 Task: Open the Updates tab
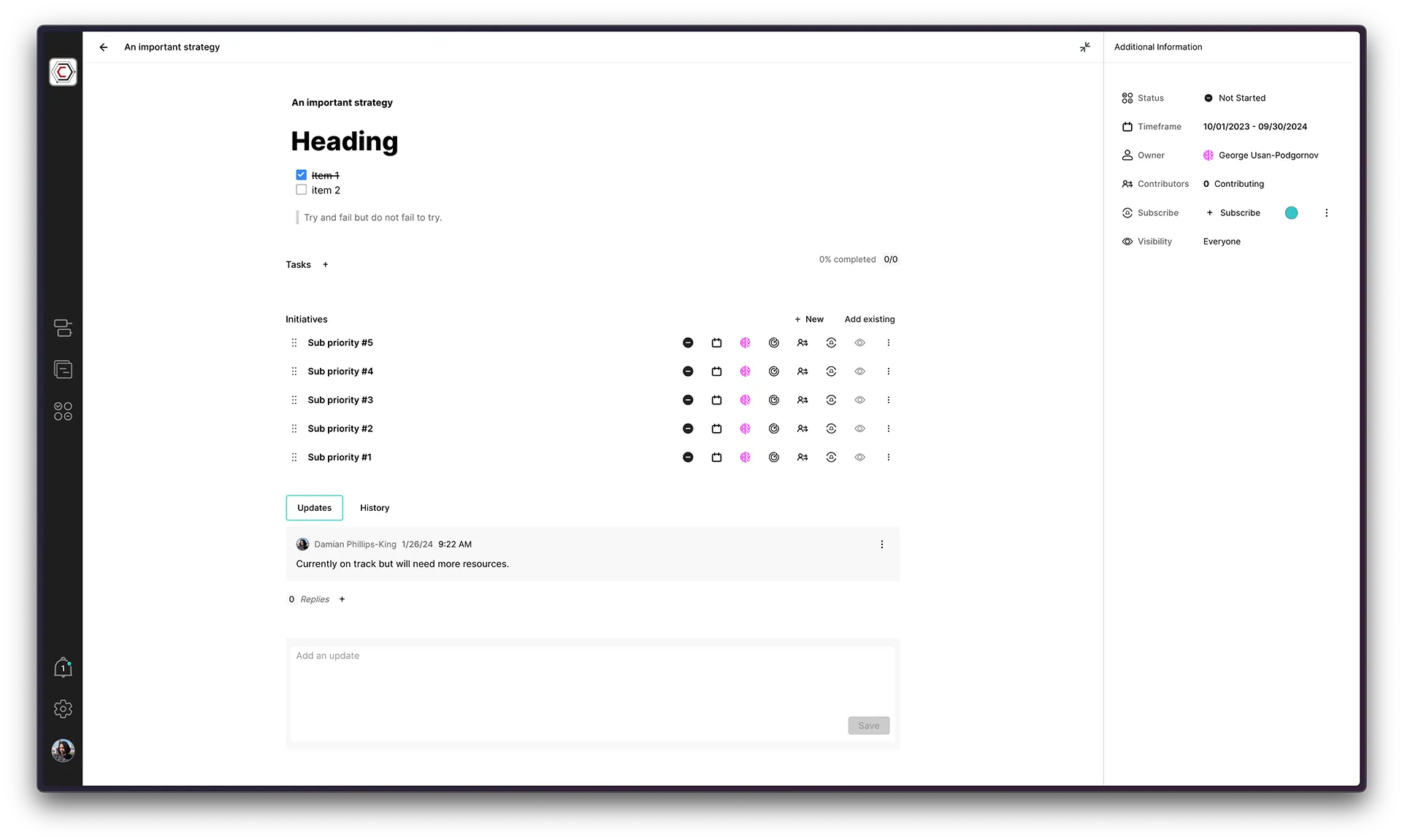click(314, 507)
